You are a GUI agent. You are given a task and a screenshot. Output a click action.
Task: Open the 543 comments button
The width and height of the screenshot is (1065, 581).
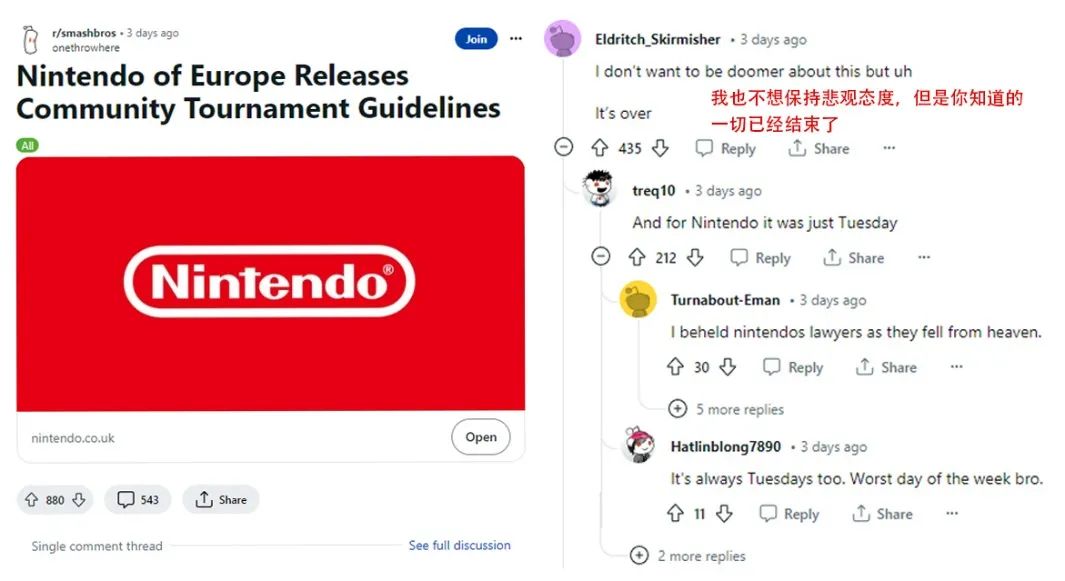pyautogui.click(x=137, y=500)
